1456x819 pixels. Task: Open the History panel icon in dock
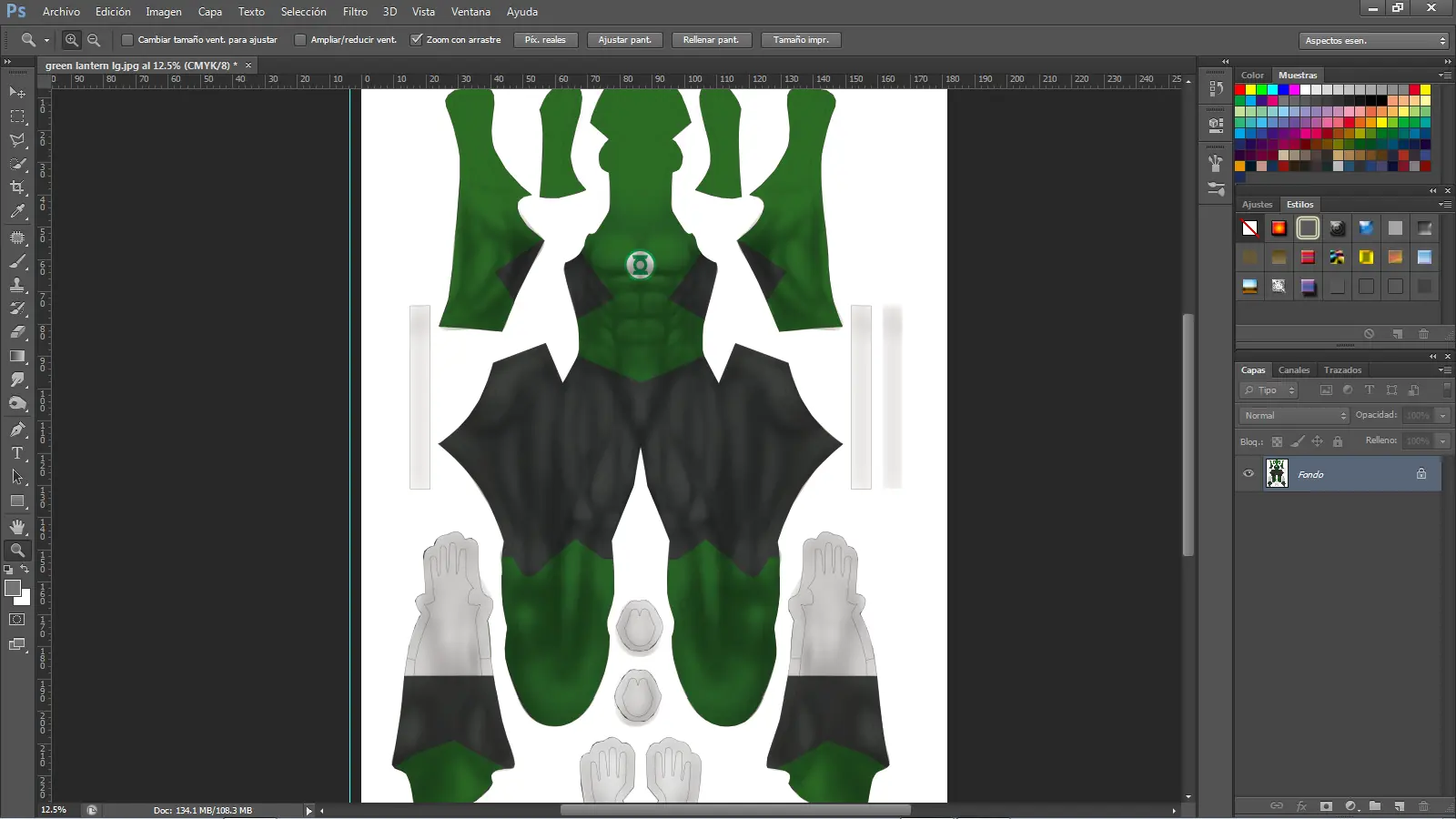coord(1216,88)
